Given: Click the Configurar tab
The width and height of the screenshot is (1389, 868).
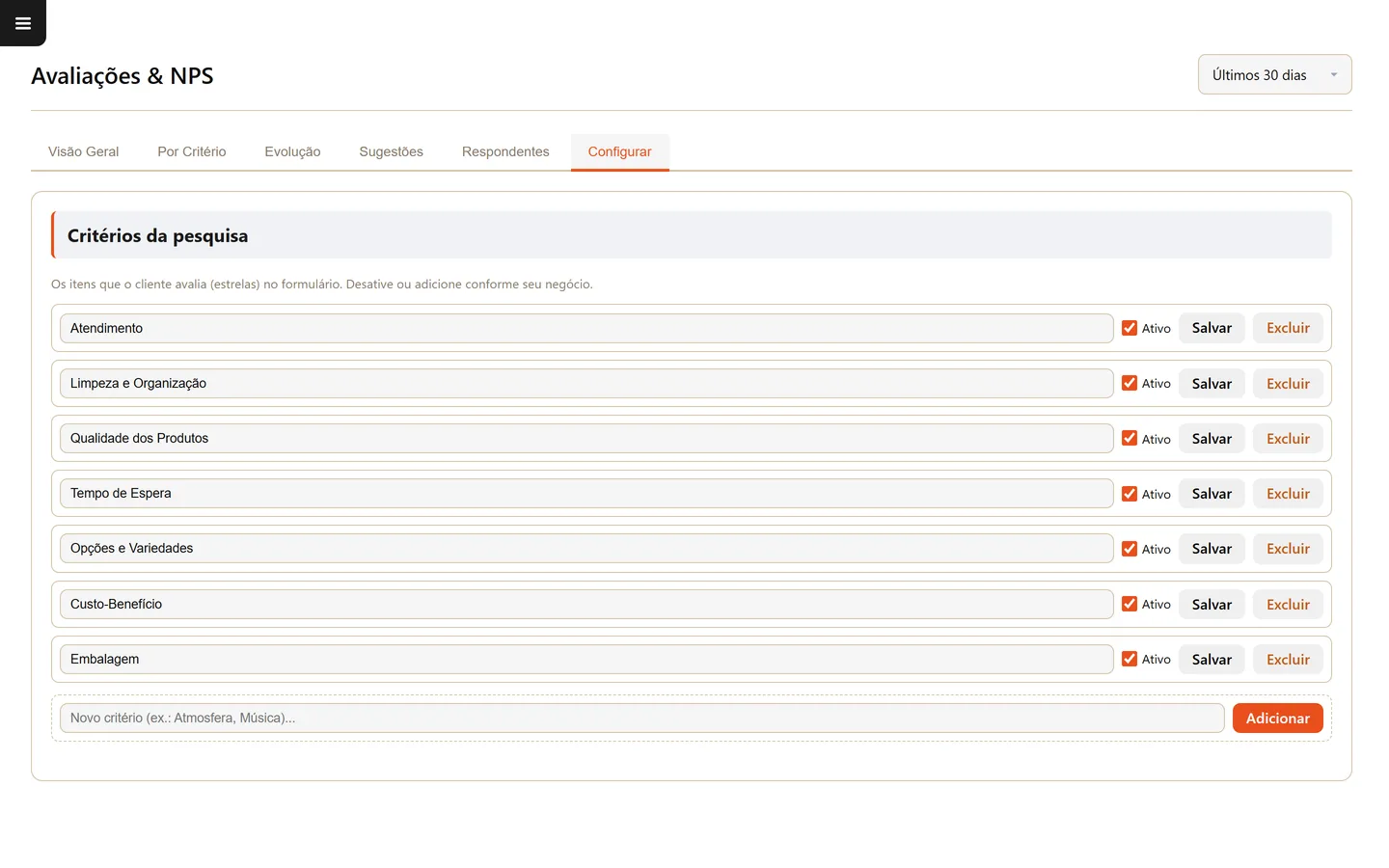Looking at the screenshot, I should click(619, 151).
